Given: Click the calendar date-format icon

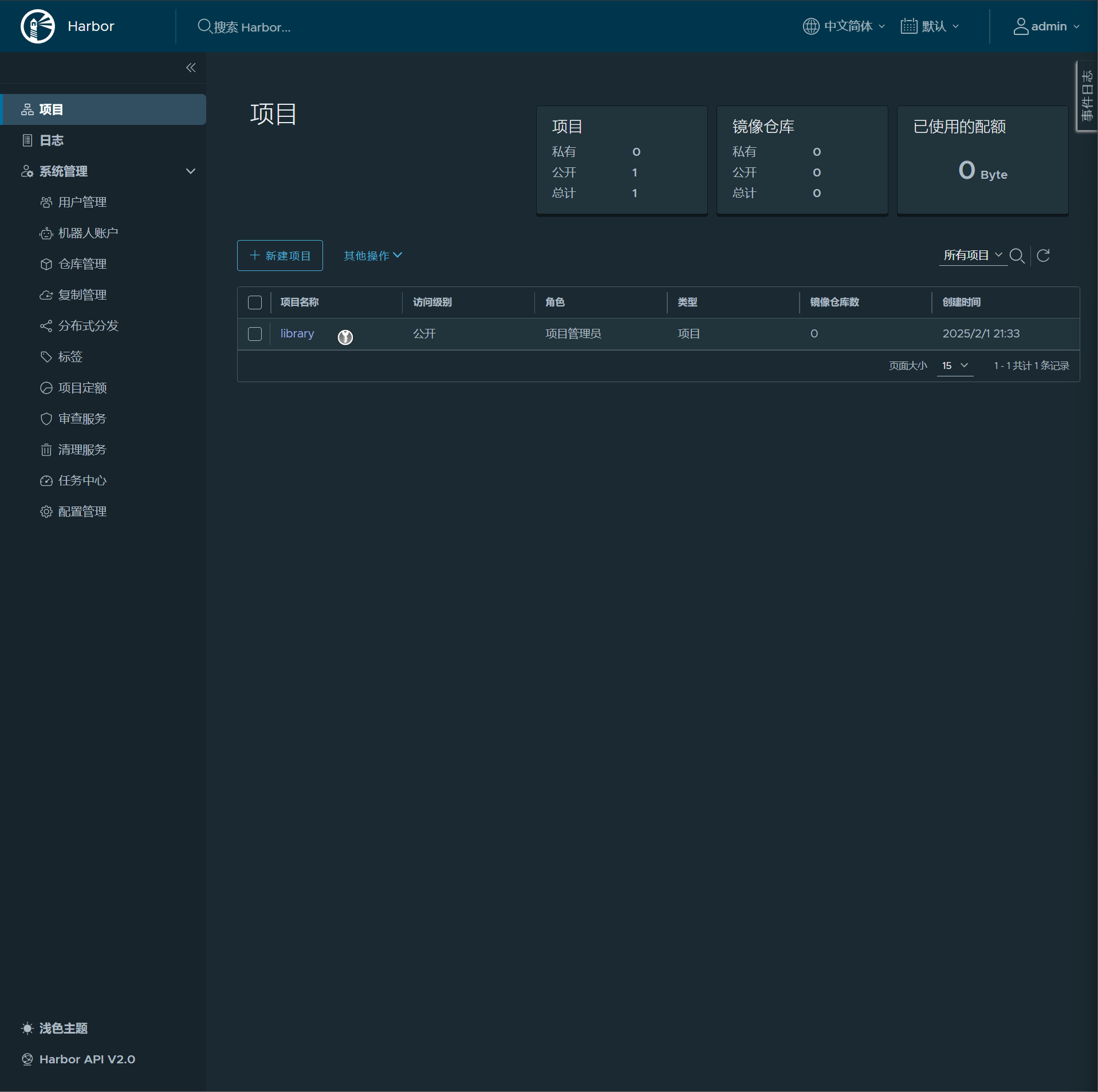Looking at the screenshot, I should click(909, 26).
